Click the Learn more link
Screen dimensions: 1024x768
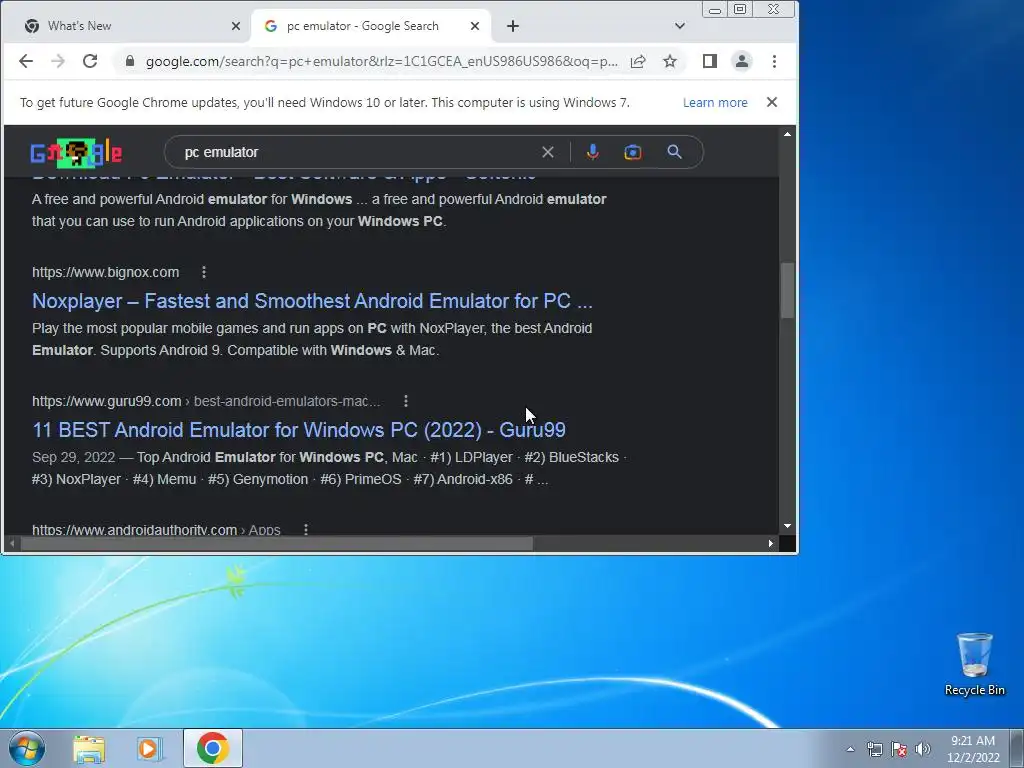[x=715, y=103]
